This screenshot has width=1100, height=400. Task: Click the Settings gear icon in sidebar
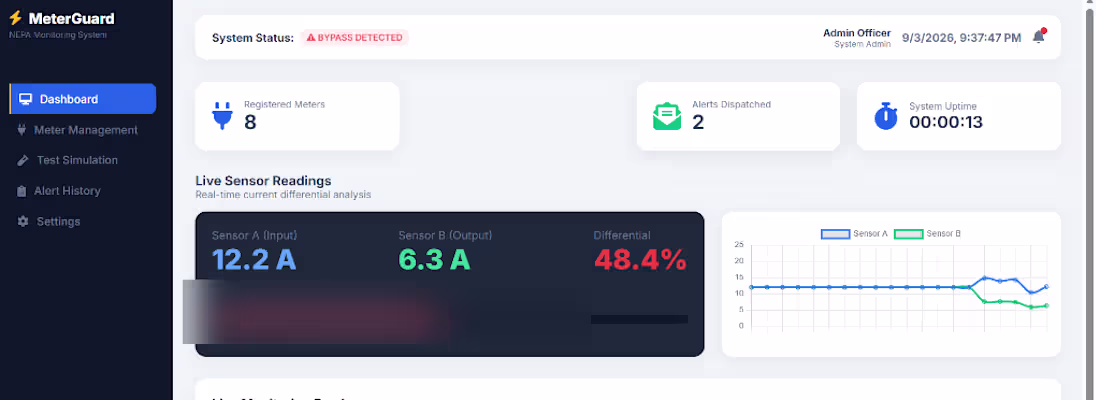coord(23,221)
